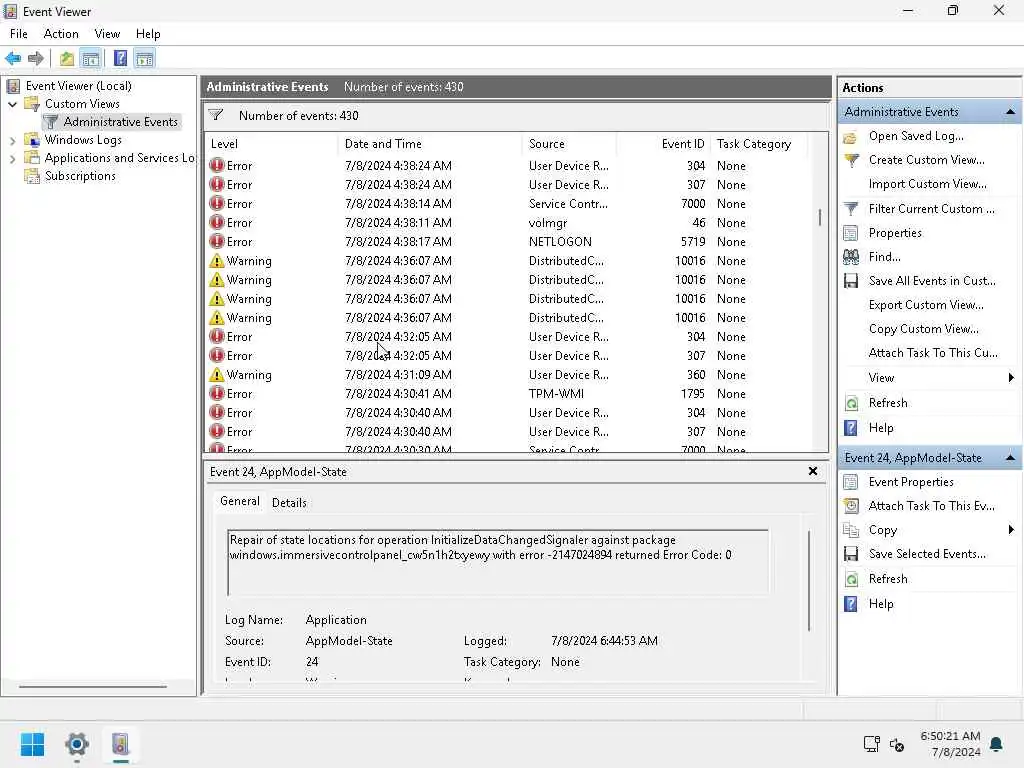The height and width of the screenshot is (768, 1024).
Task: Click the Save All Events floppy icon
Action: click(x=851, y=281)
